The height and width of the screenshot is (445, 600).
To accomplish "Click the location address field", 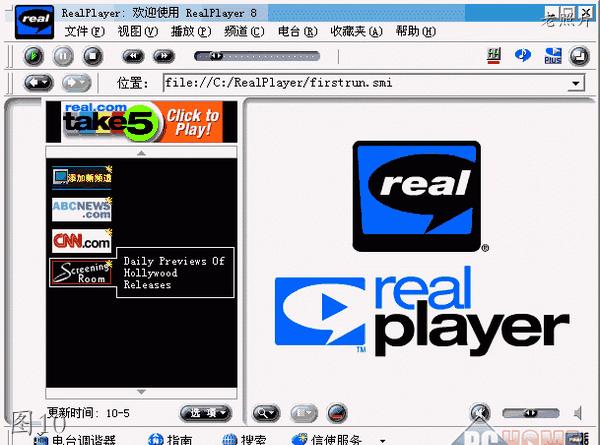I will pos(365,83).
